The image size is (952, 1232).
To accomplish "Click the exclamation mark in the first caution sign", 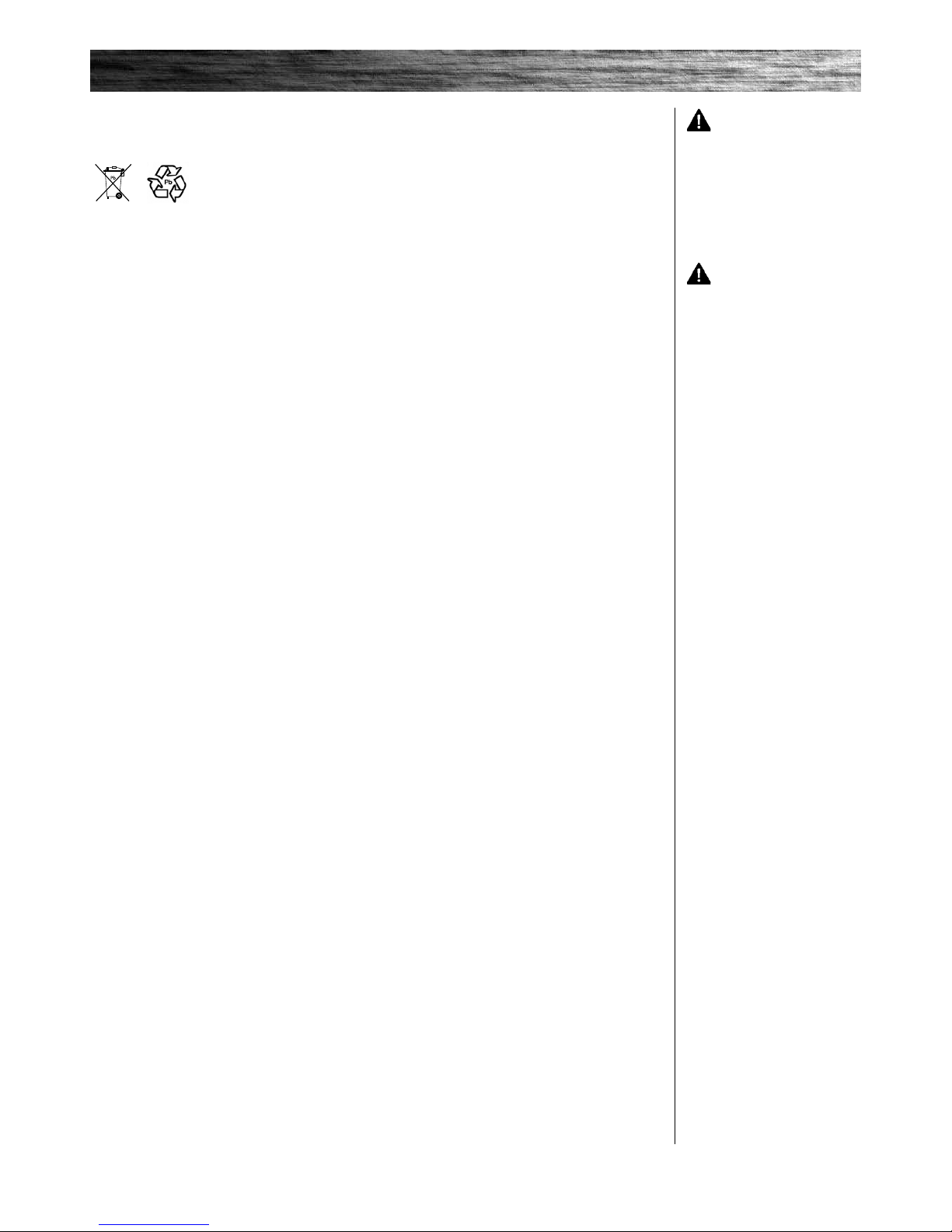I will (699, 122).
